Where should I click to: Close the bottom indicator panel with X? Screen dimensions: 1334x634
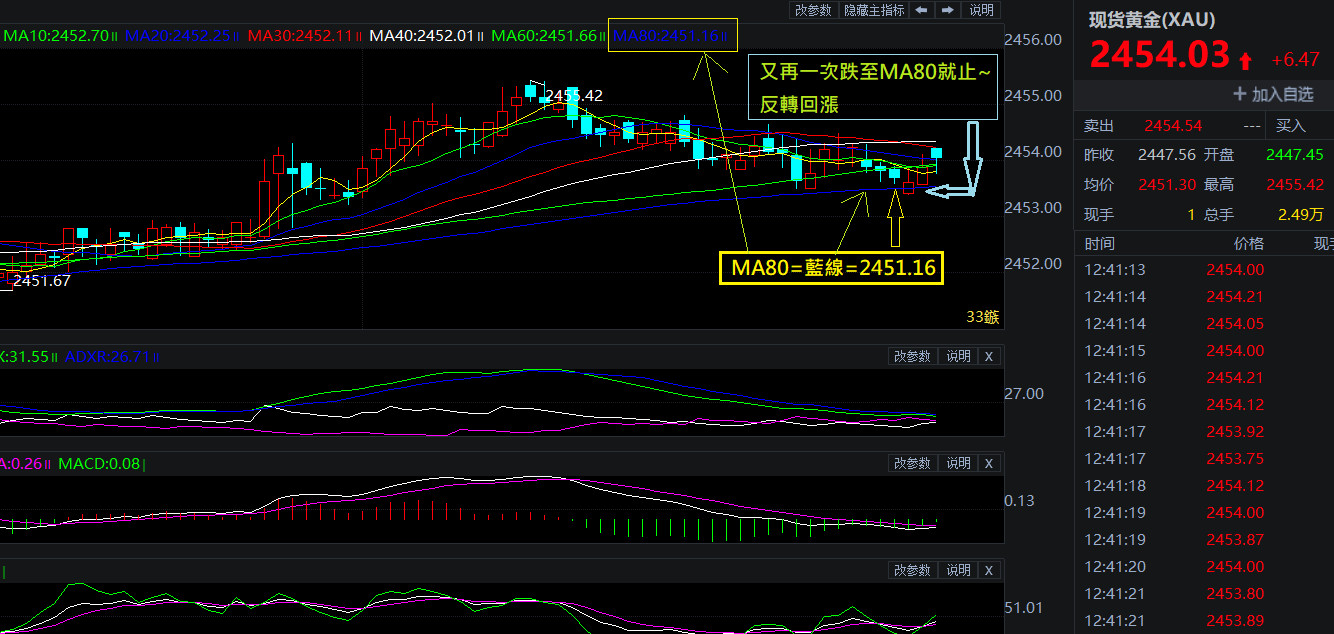coord(988,570)
